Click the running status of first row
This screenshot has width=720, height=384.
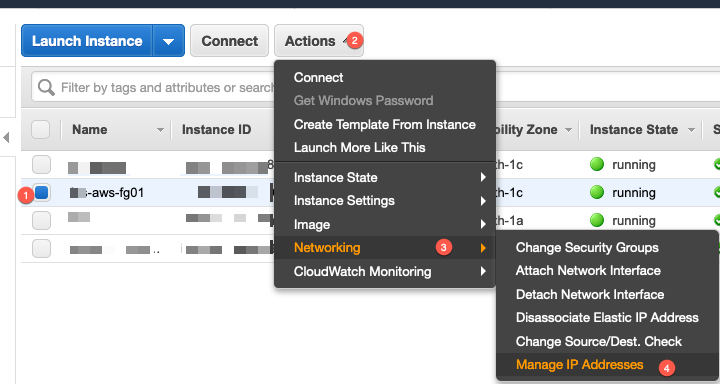[634, 164]
